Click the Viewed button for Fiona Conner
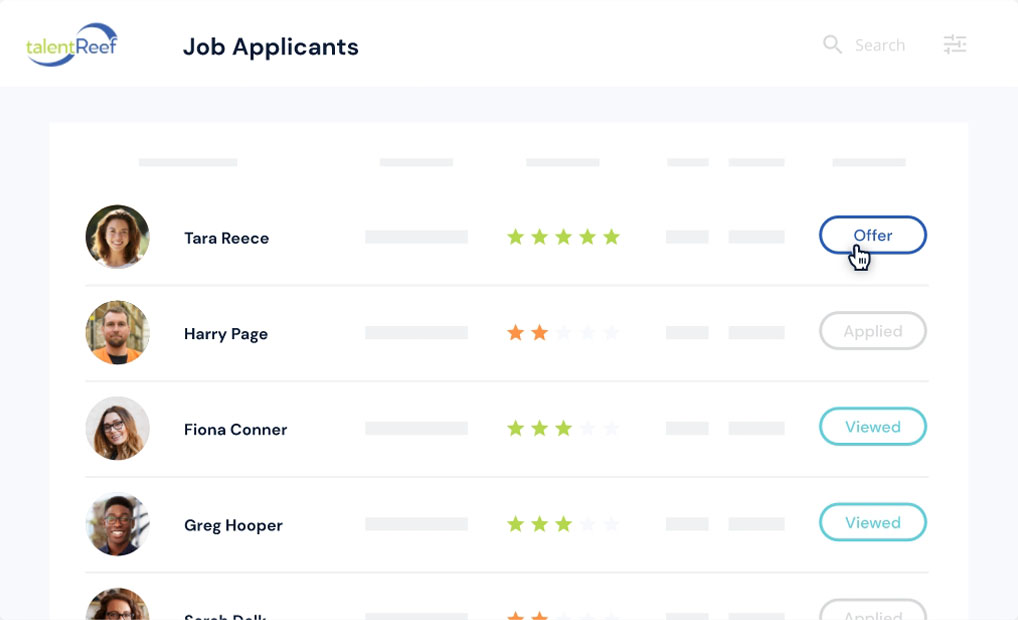This screenshot has height=620, width=1018. (x=872, y=426)
